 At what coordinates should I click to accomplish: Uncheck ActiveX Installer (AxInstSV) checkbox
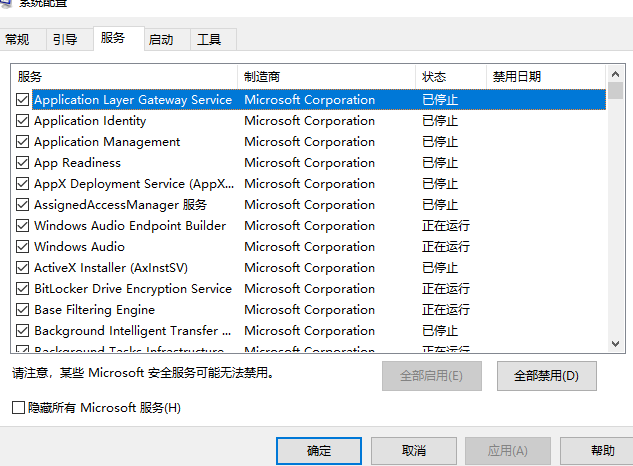(x=23, y=268)
